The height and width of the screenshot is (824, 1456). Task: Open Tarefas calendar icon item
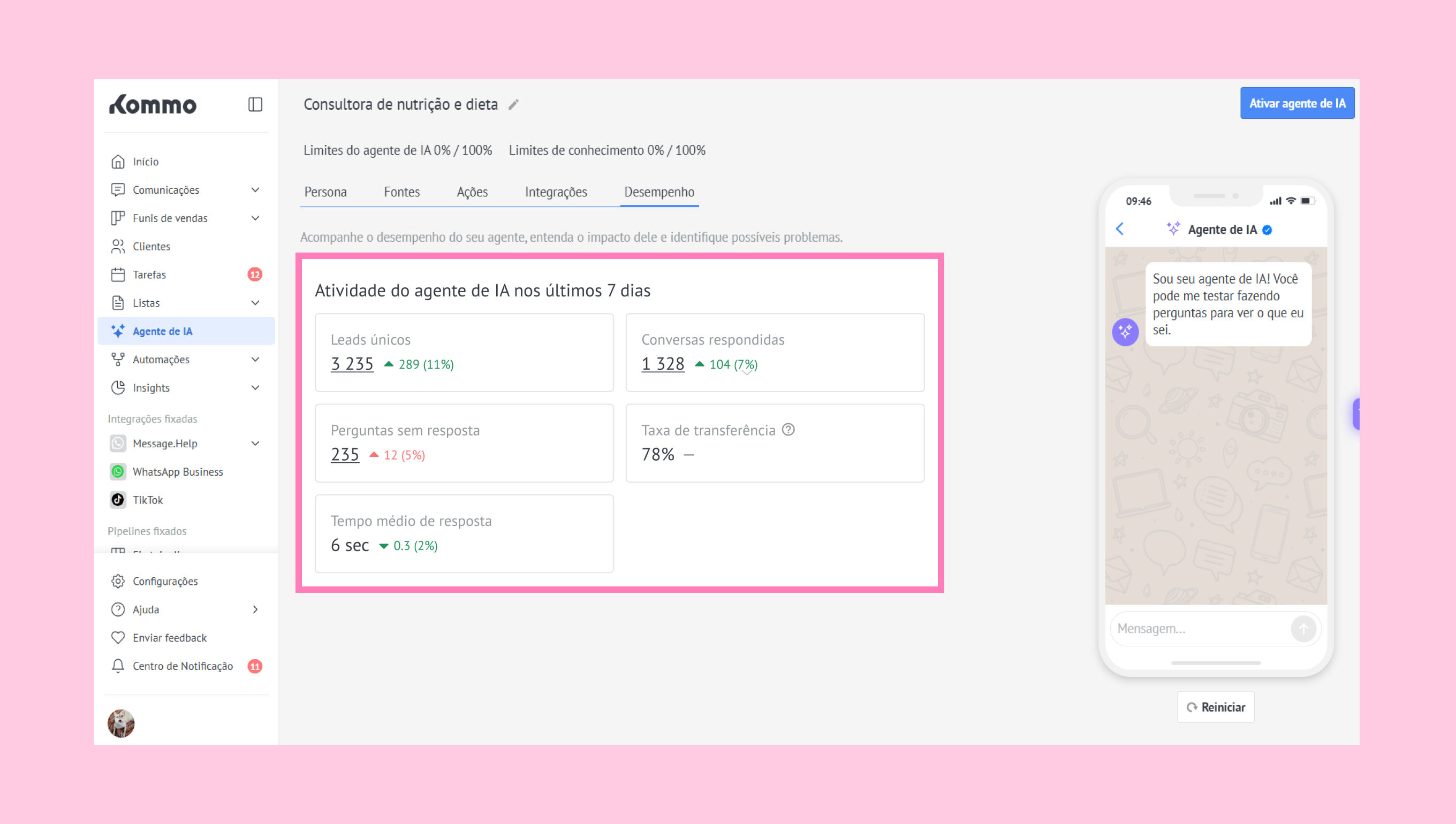coord(149,274)
